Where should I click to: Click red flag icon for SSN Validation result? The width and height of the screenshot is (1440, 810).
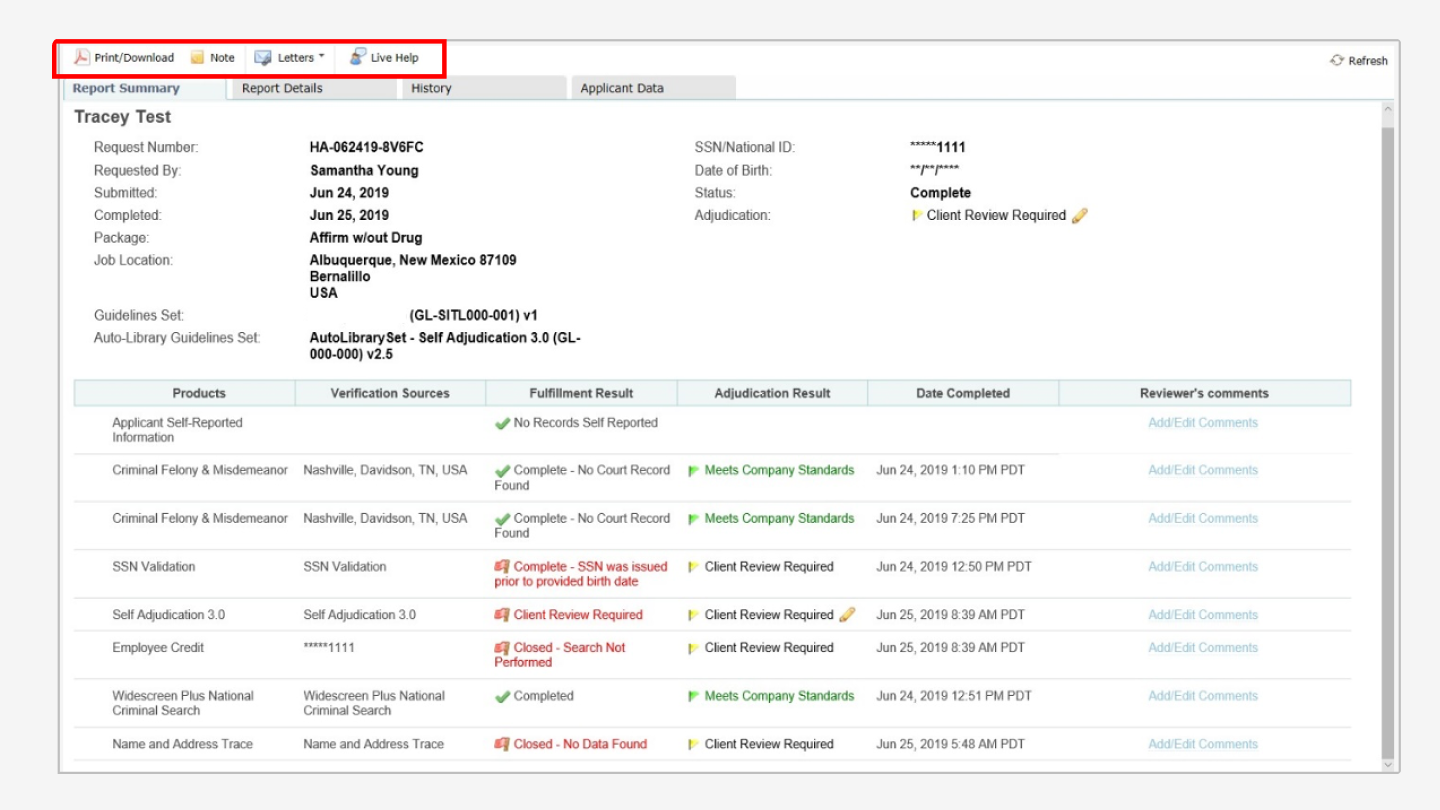(502, 567)
